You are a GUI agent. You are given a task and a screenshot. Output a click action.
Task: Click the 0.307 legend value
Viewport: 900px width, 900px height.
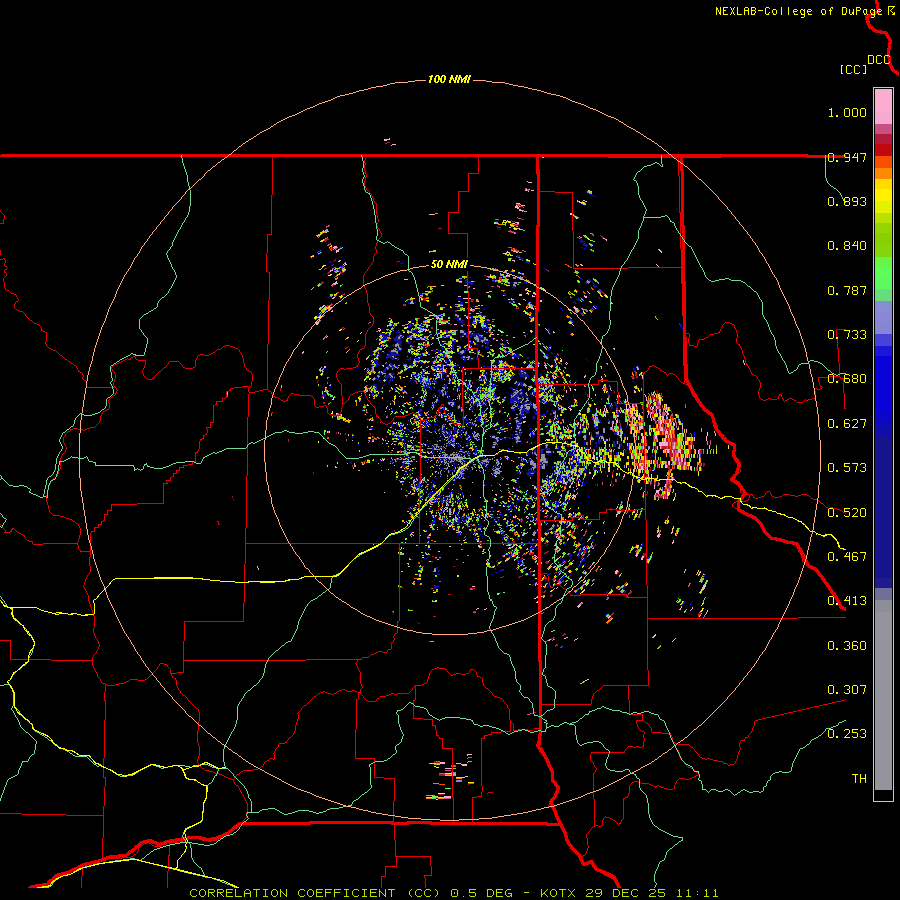pyautogui.click(x=847, y=690)
